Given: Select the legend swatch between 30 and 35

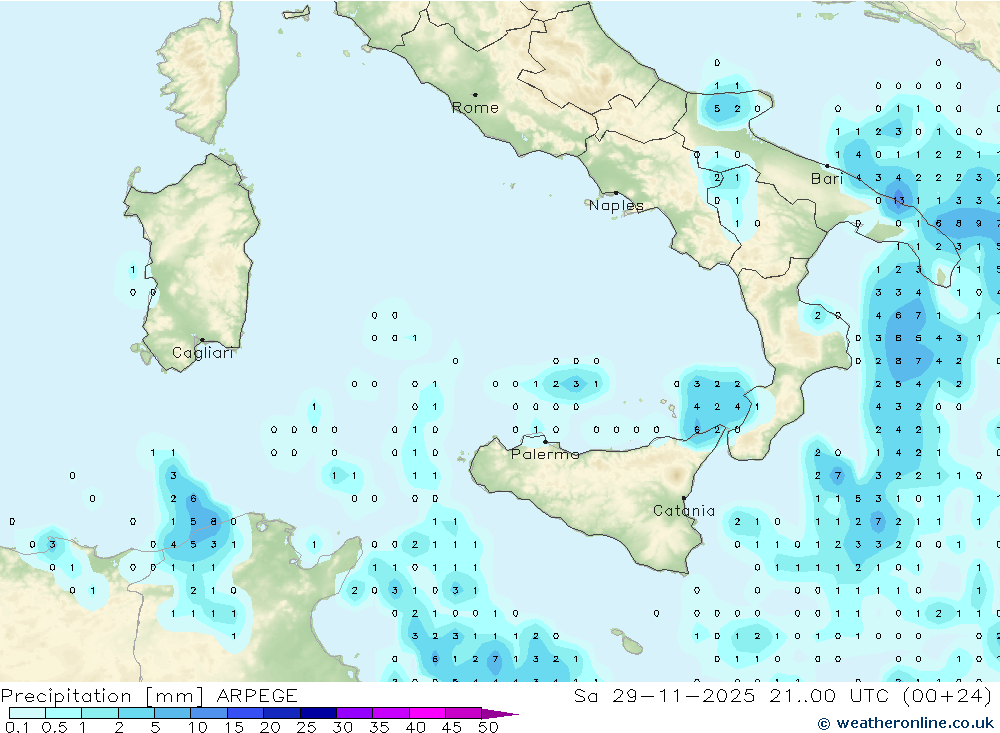Looking at the screenshot, I should point(354,713).
